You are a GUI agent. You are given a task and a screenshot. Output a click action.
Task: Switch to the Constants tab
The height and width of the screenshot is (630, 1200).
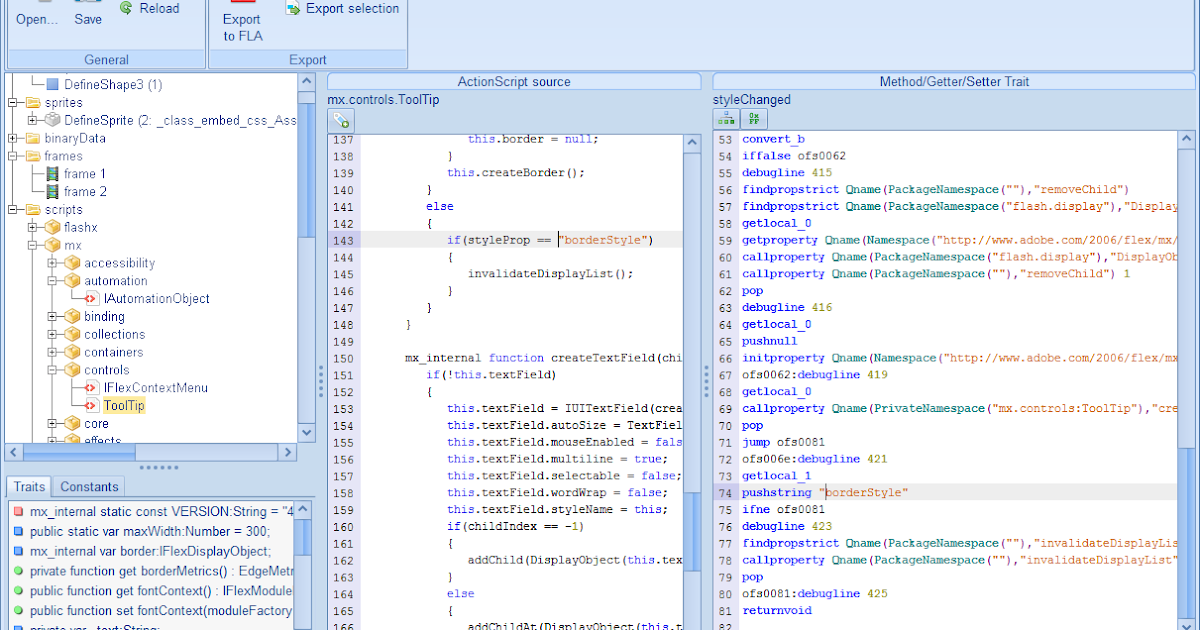(x=88, y=487)
